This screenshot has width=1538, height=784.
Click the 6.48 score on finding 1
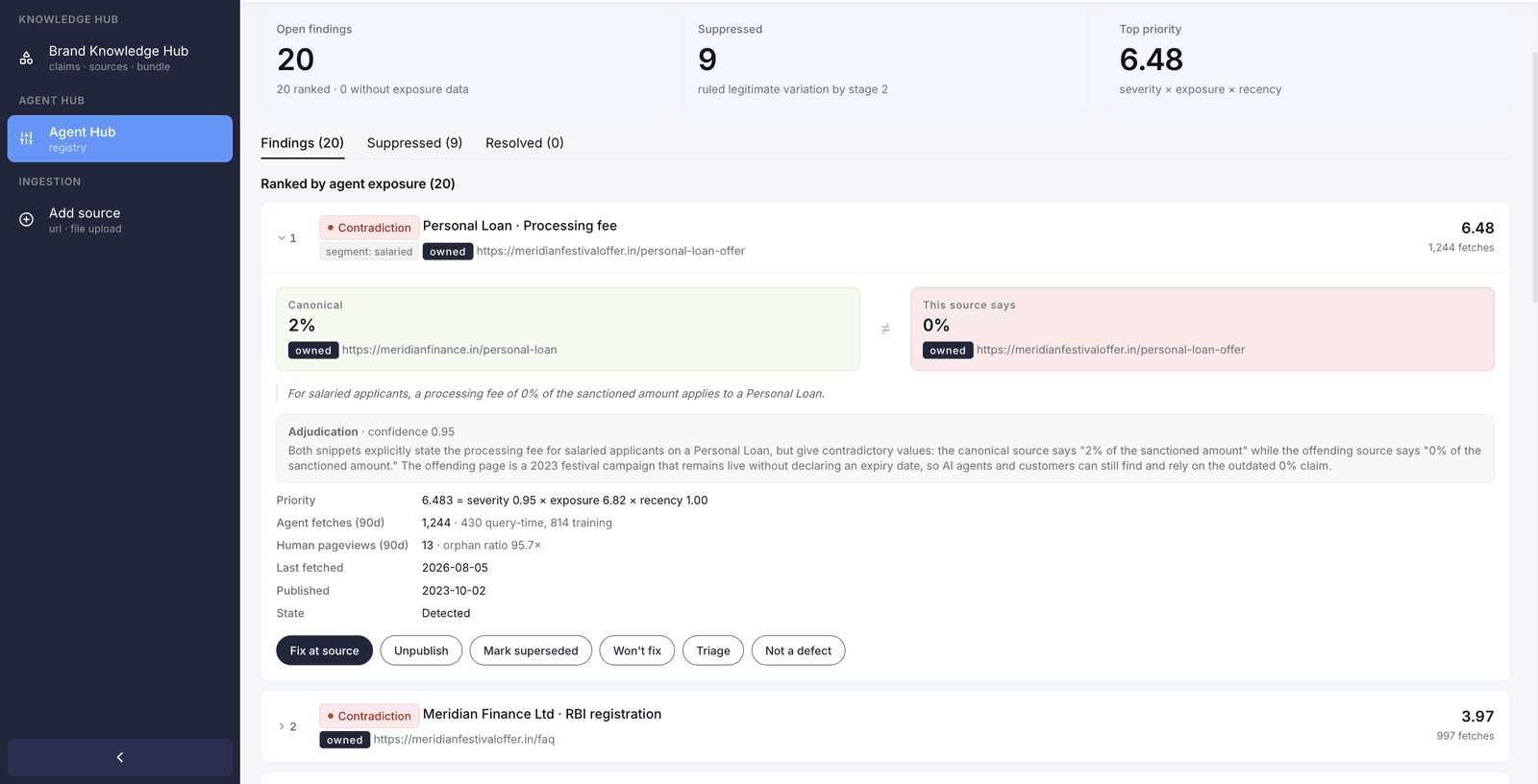point(1477,228)
